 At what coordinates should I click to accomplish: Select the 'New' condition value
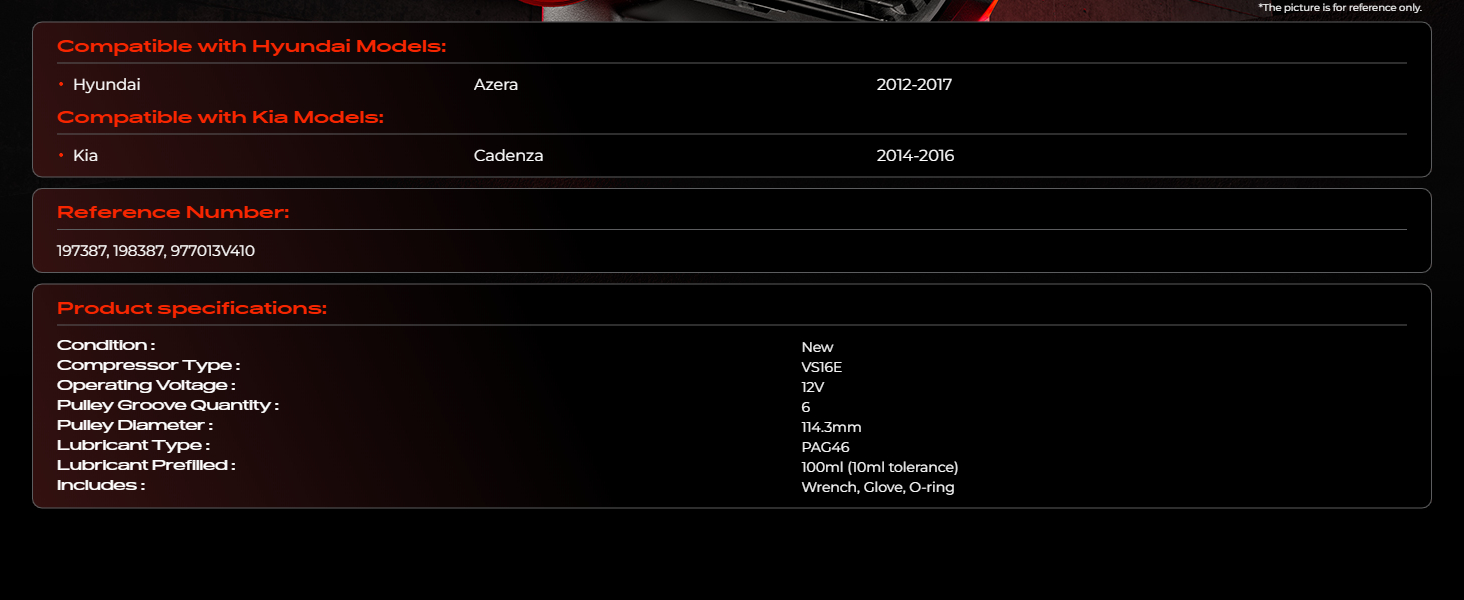pyautogui.click(x=817, y=347)
